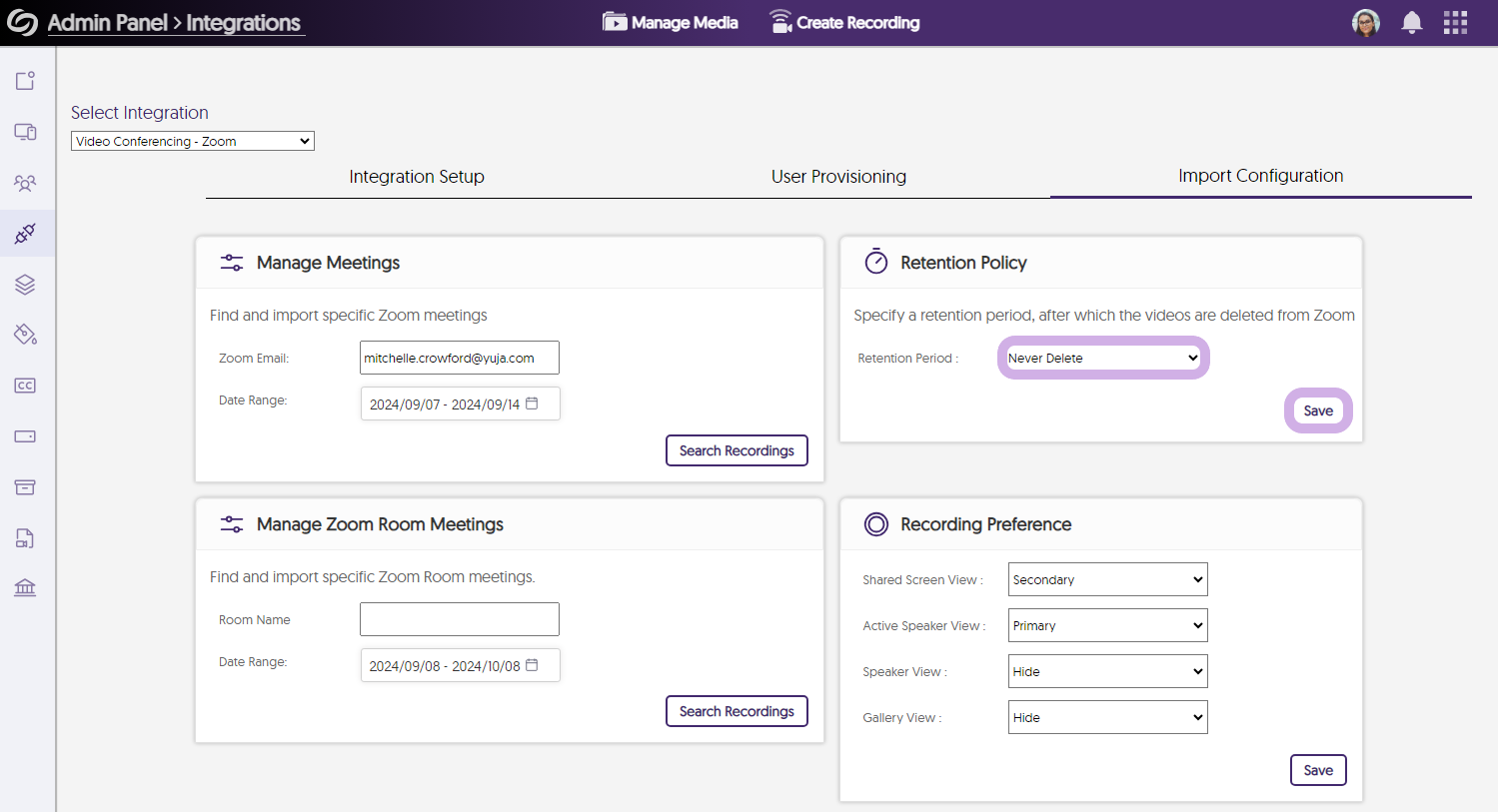Open the storage drive sidebar icon
This screenshot has width=1498, height=812.
point(25,436)
